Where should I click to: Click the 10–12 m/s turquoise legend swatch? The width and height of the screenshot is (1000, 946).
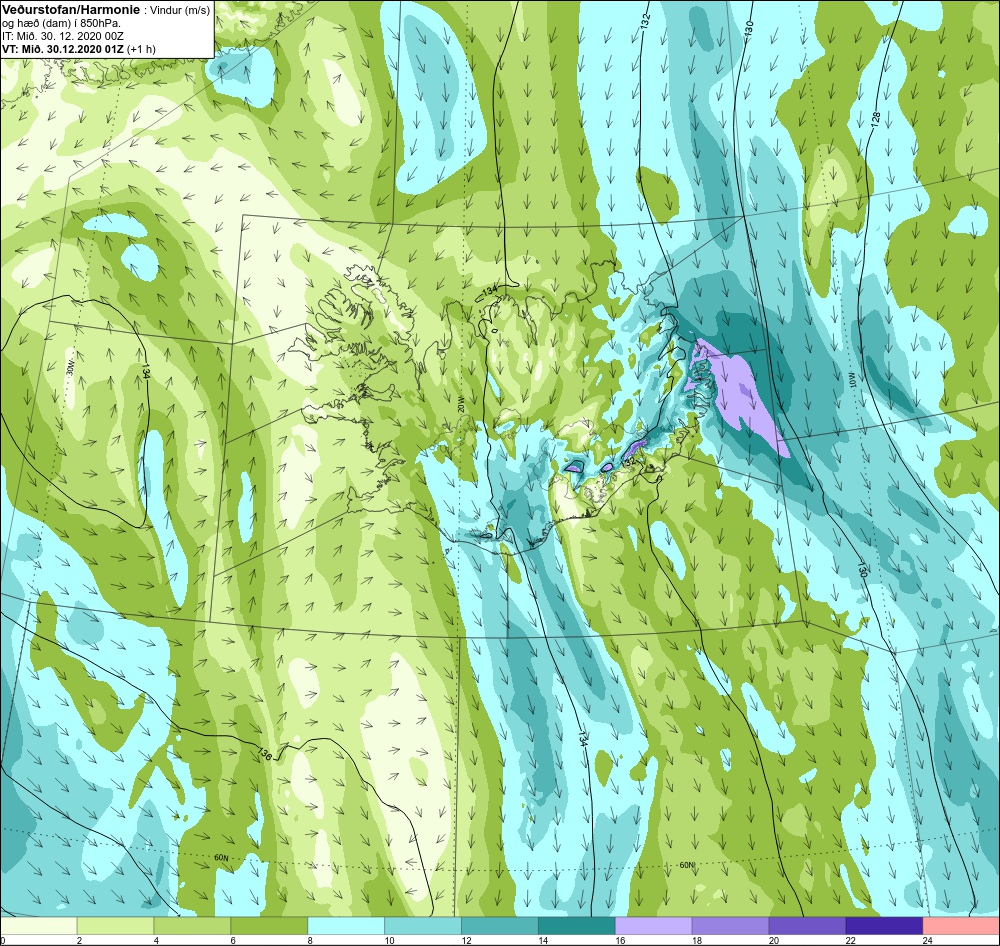click(x=423, y=925)
